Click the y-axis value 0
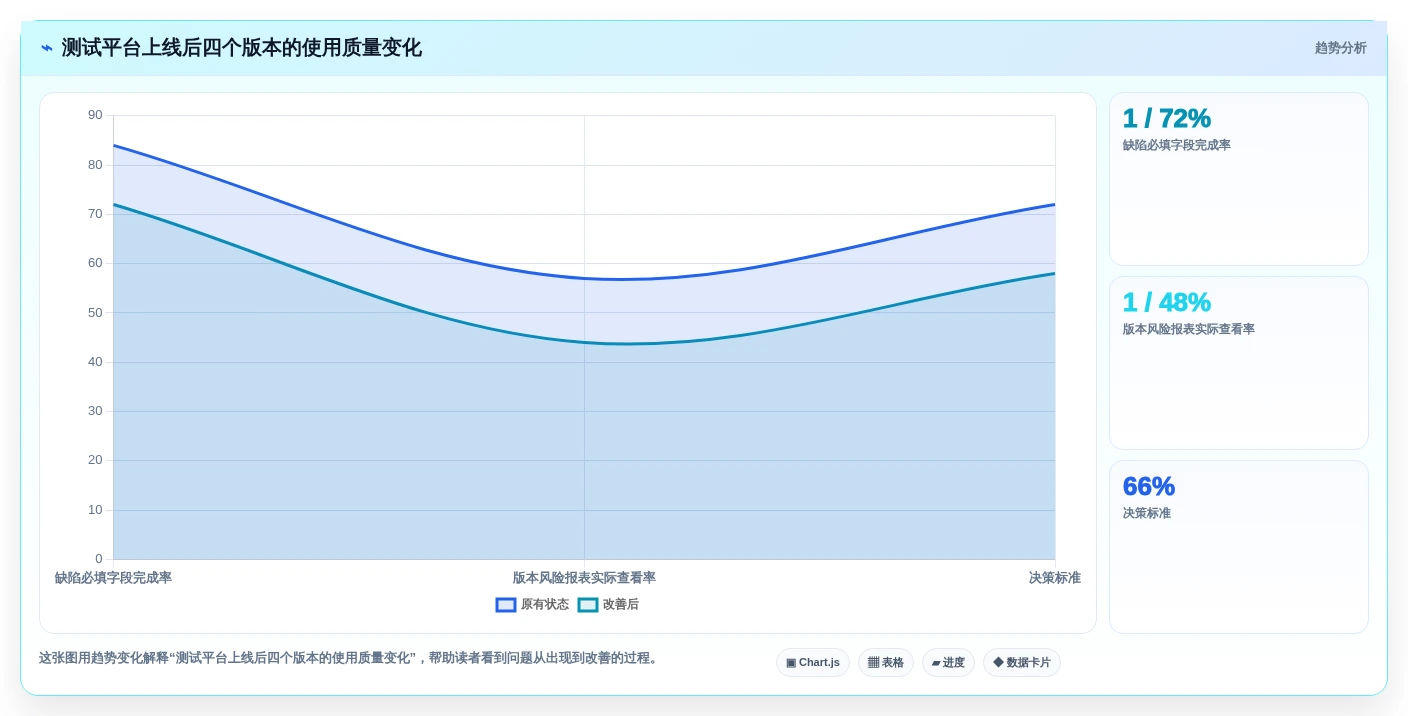This screenshot has height=716, width=1408. [x=99, y=559]
